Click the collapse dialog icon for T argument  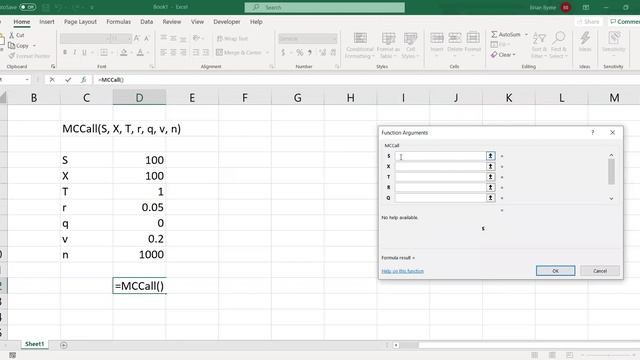click(490, 177)
